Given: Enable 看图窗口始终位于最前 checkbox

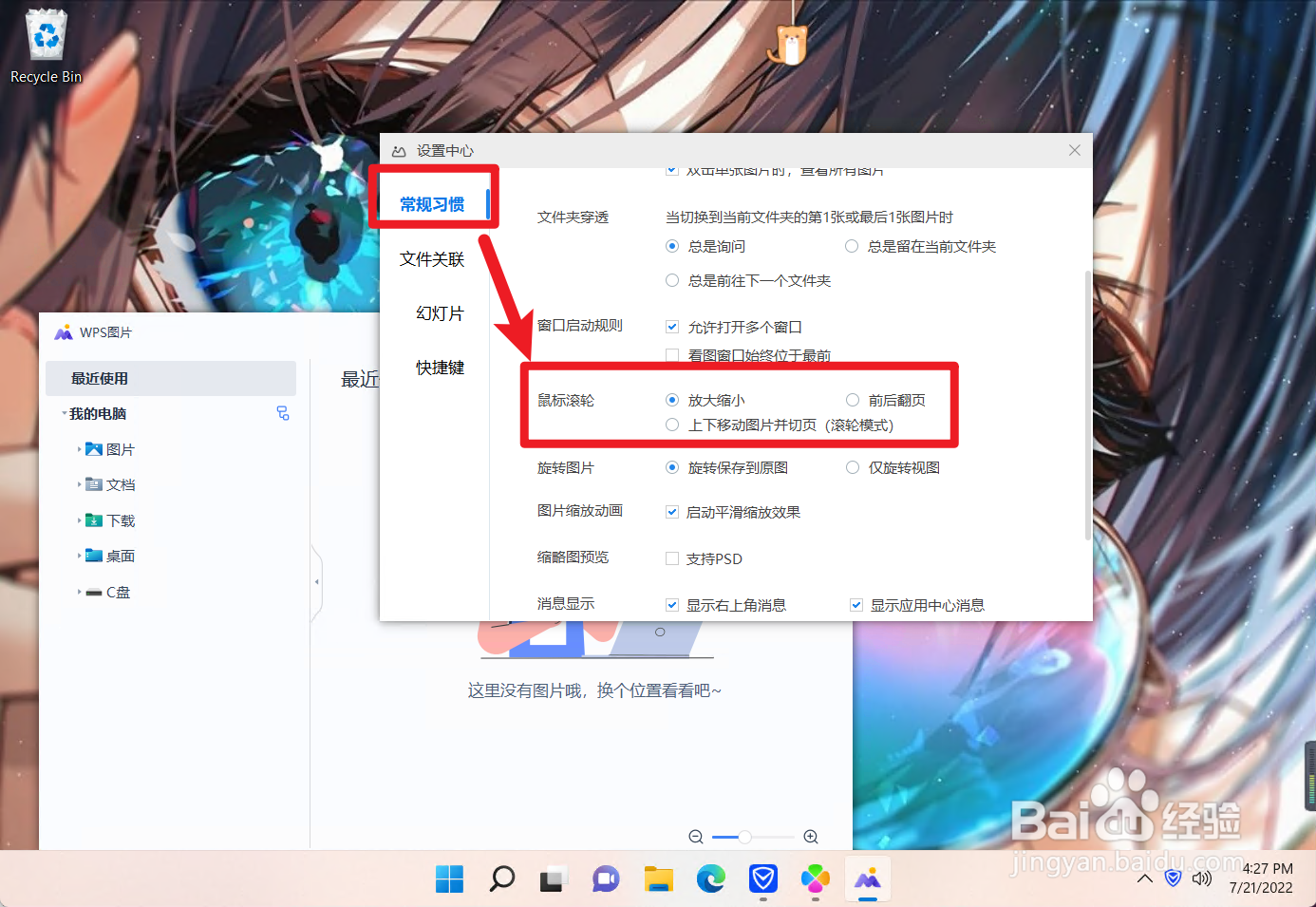Looking at the screenshot, I should 672,355.
